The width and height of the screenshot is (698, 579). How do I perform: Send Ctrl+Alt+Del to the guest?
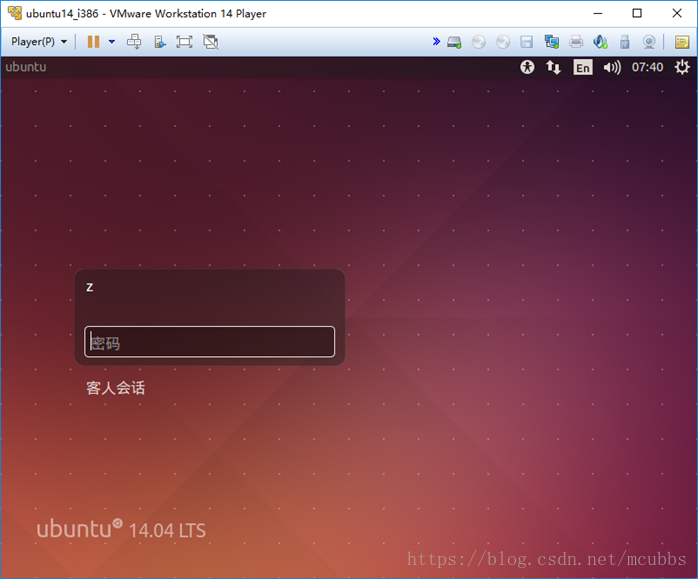point(134,42)
